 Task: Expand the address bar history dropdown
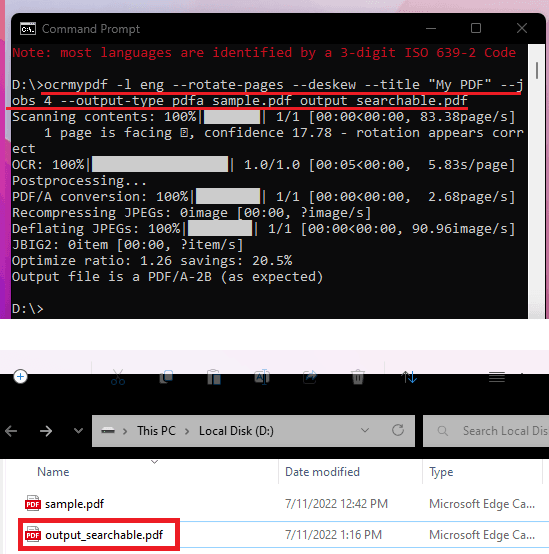point(365,430)
